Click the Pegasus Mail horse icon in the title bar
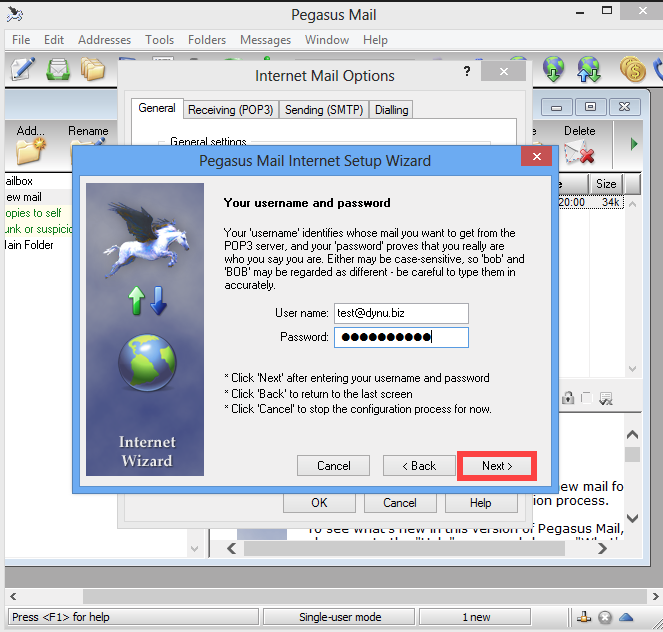663x632 pixels. click(15, 14)
